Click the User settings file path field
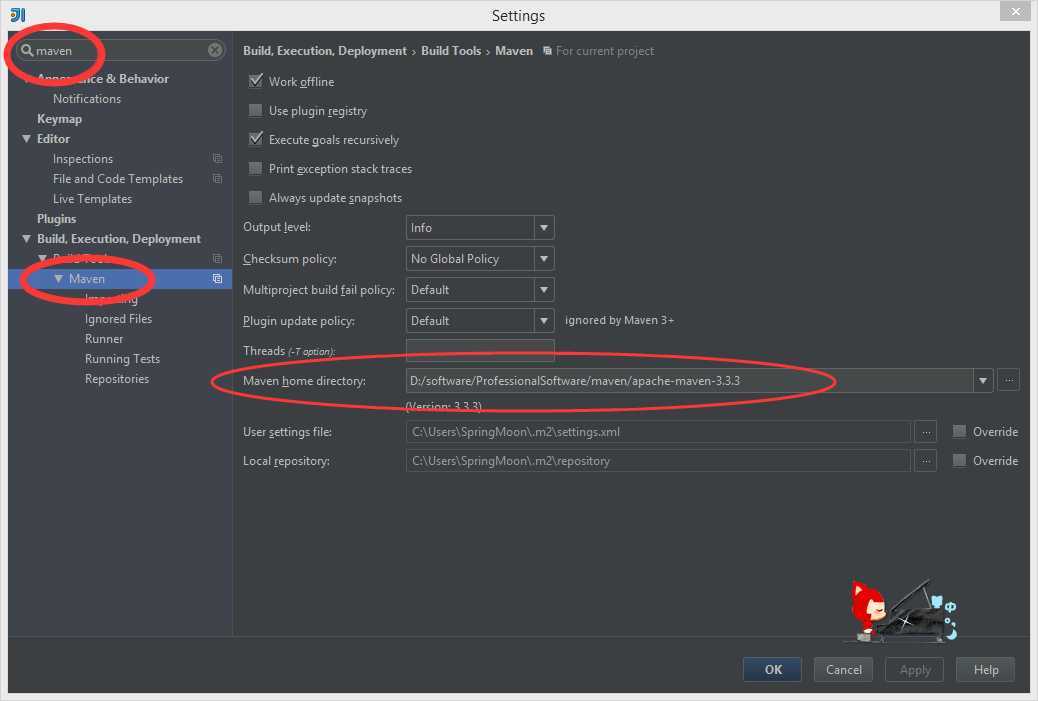 click(658, 432)
